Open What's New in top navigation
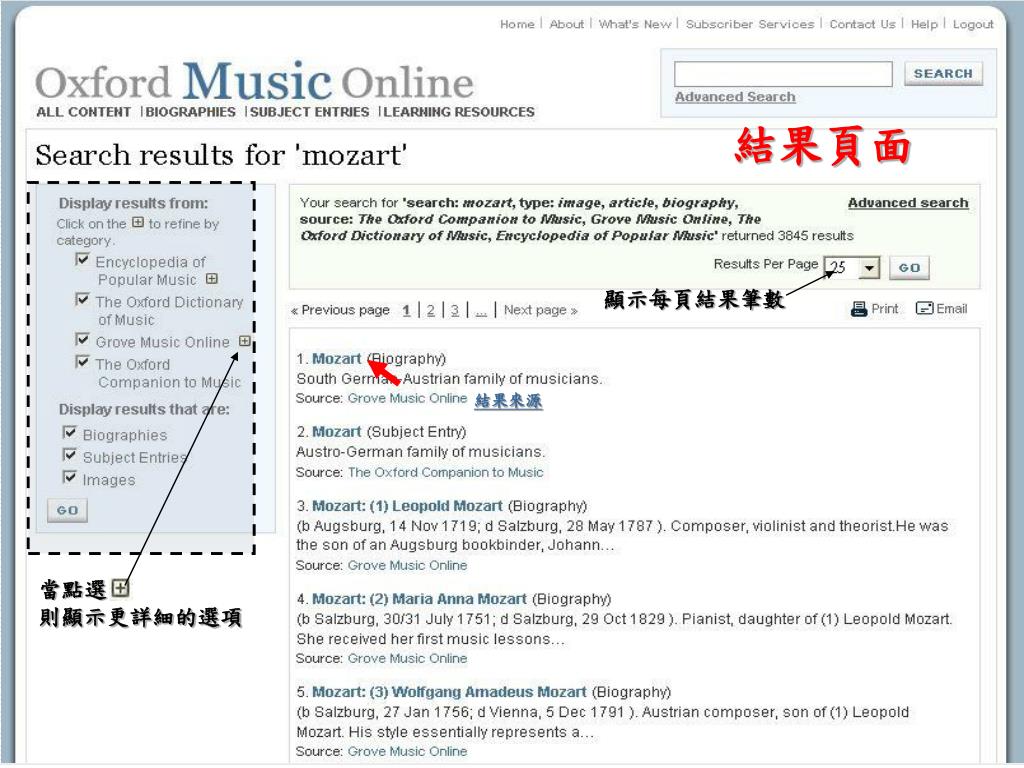This screenshot has height=768, width=1024. (x=635, y=24)
